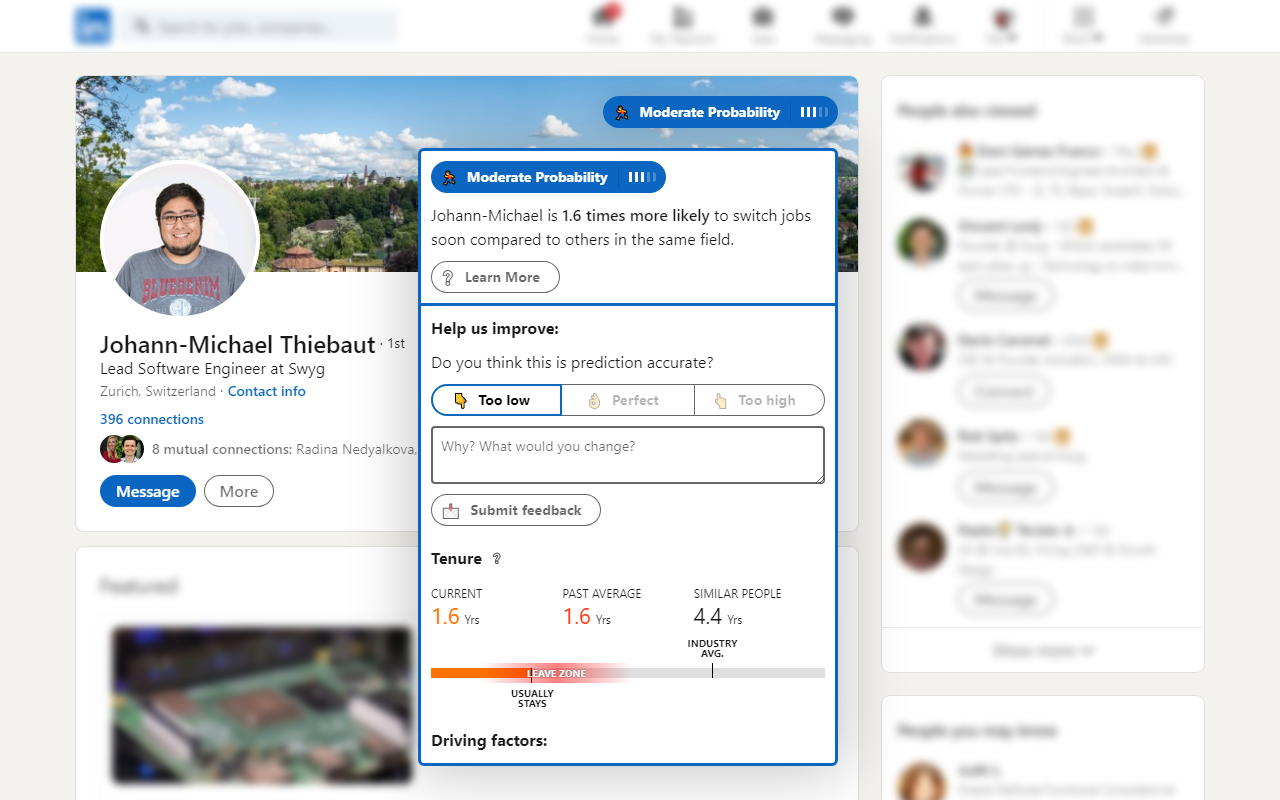Open the More button on the profile card
This screenshot has height=800, width=1280.
[x=239, y=491]
